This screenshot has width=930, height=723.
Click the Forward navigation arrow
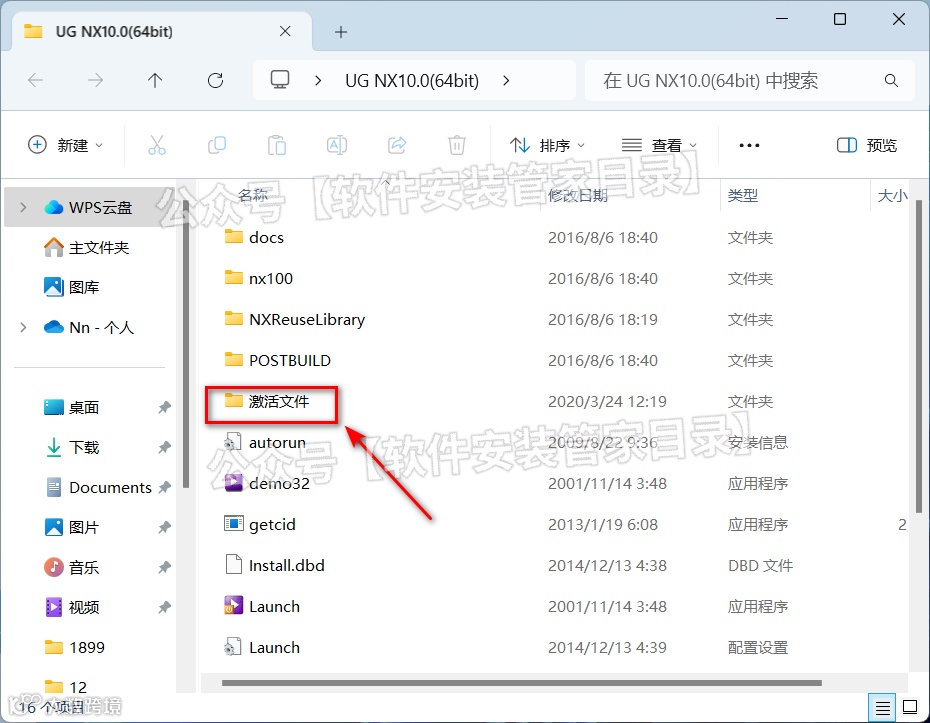tap(95, 80)
